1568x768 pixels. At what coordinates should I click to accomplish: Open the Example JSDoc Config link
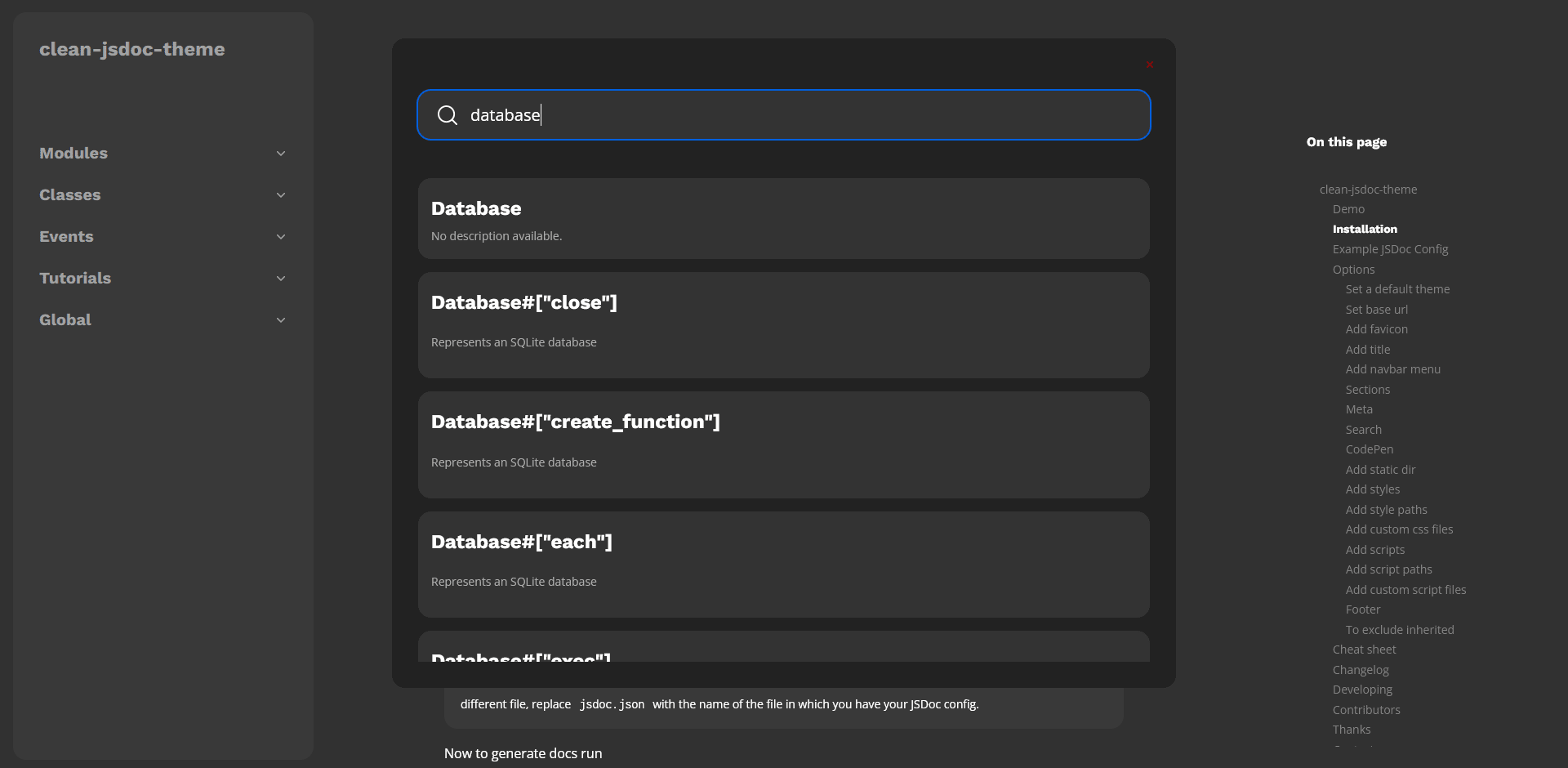point(1390,248)
